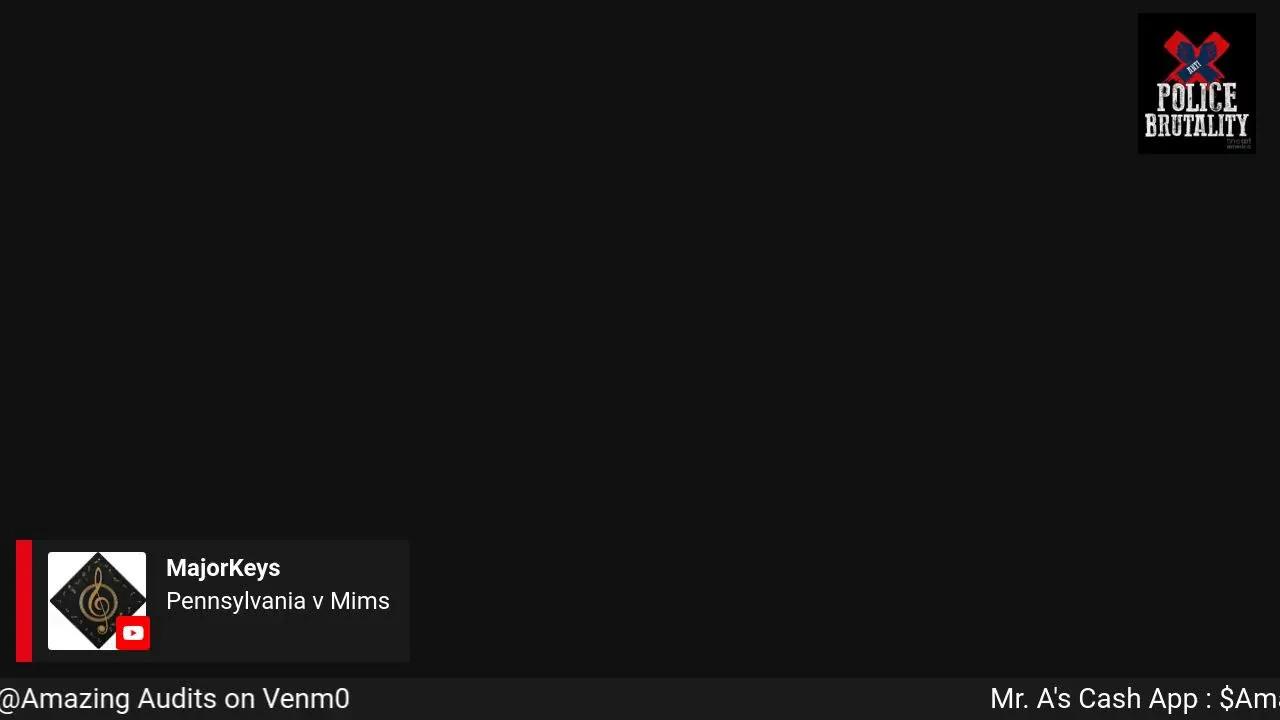
Task: Click the YouTube badge on the avatar
Action: pos(133,634)
